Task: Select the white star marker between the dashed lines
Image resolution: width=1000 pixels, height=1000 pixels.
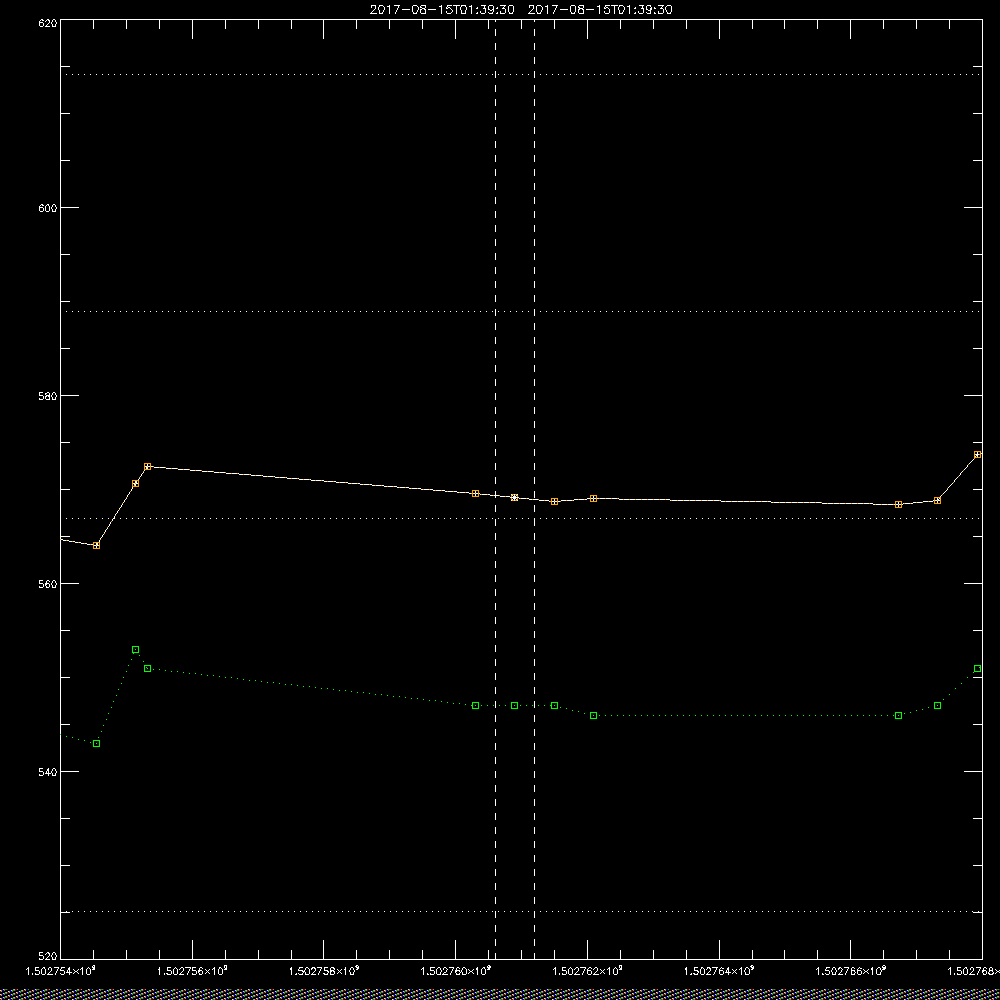Action: [x=515, y=497]
